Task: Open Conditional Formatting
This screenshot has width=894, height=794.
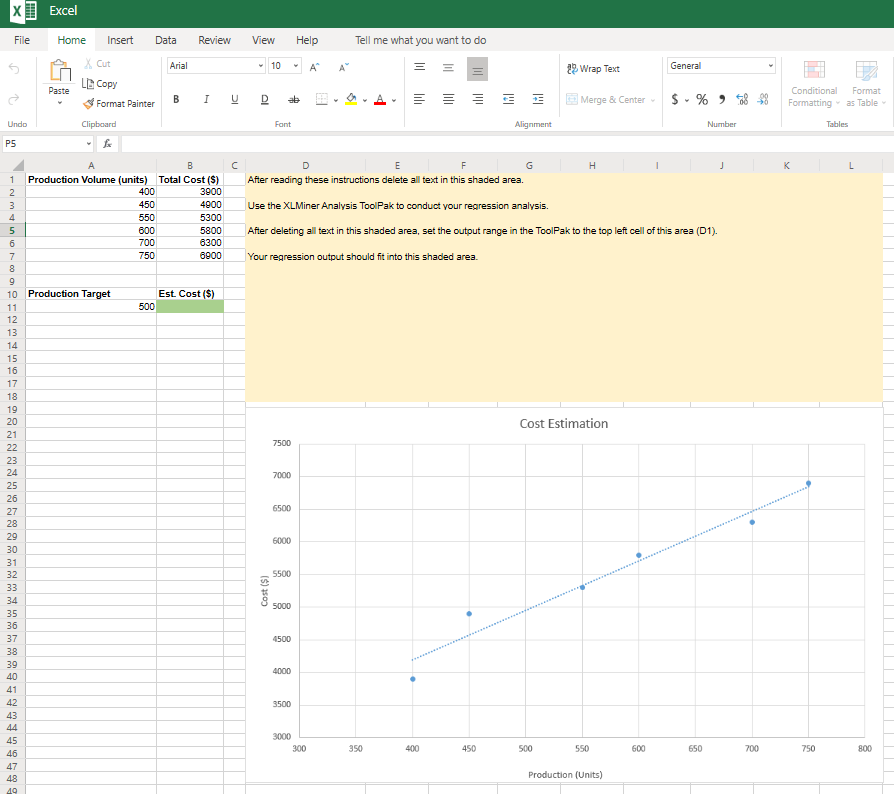Action: click(x=813, y=83)
